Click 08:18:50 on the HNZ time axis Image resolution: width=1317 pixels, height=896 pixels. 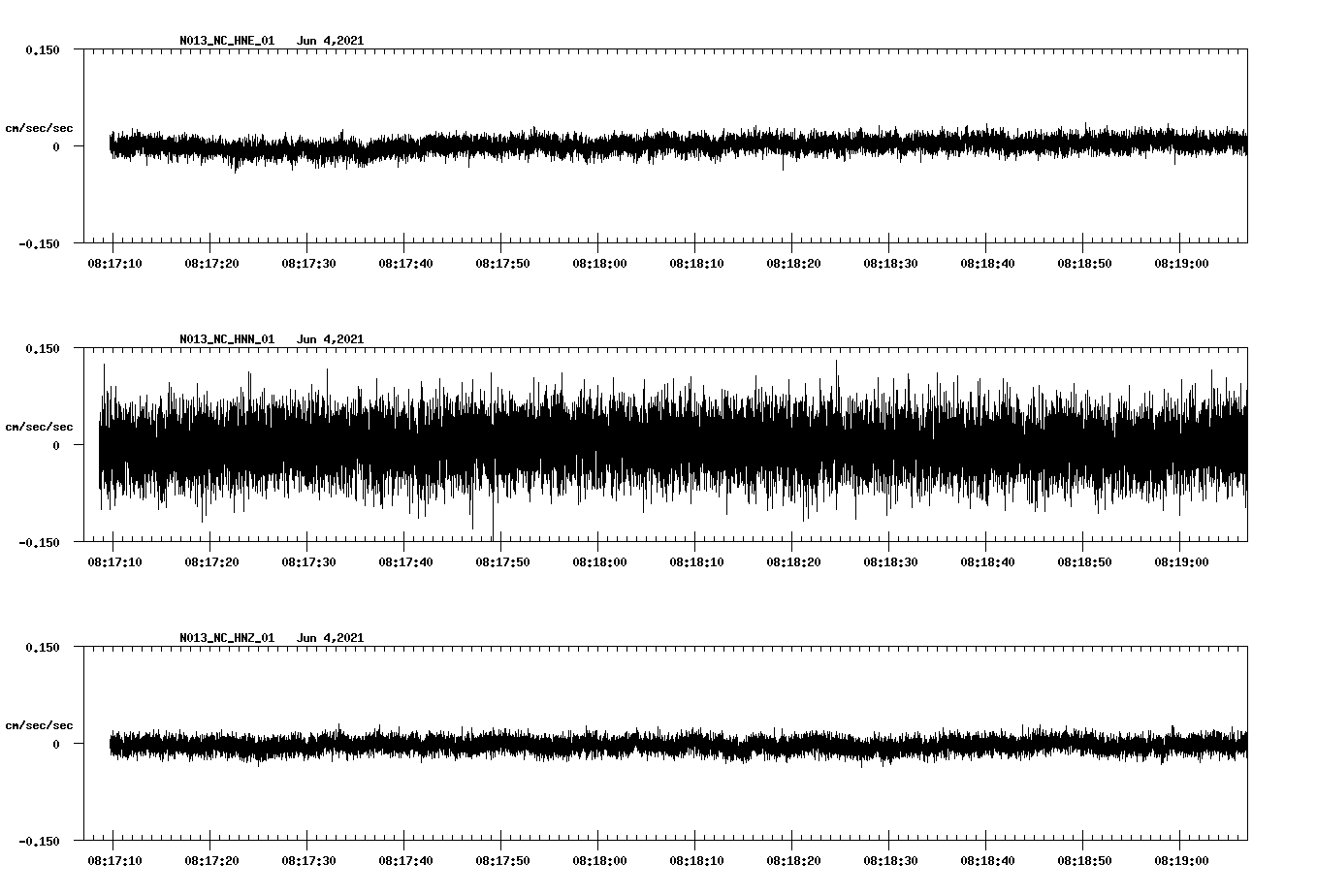click(1084, 861)
